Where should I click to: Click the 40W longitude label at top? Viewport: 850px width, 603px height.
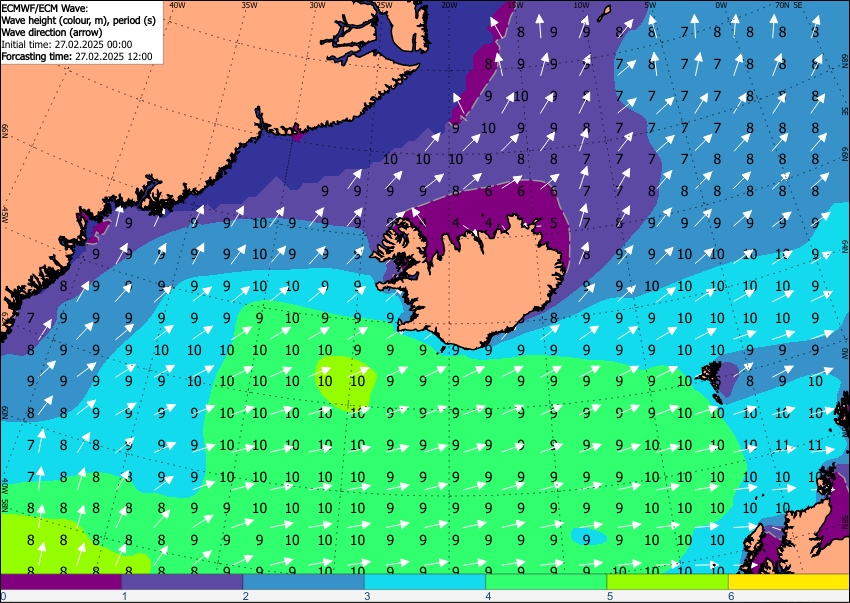point(177,5)
